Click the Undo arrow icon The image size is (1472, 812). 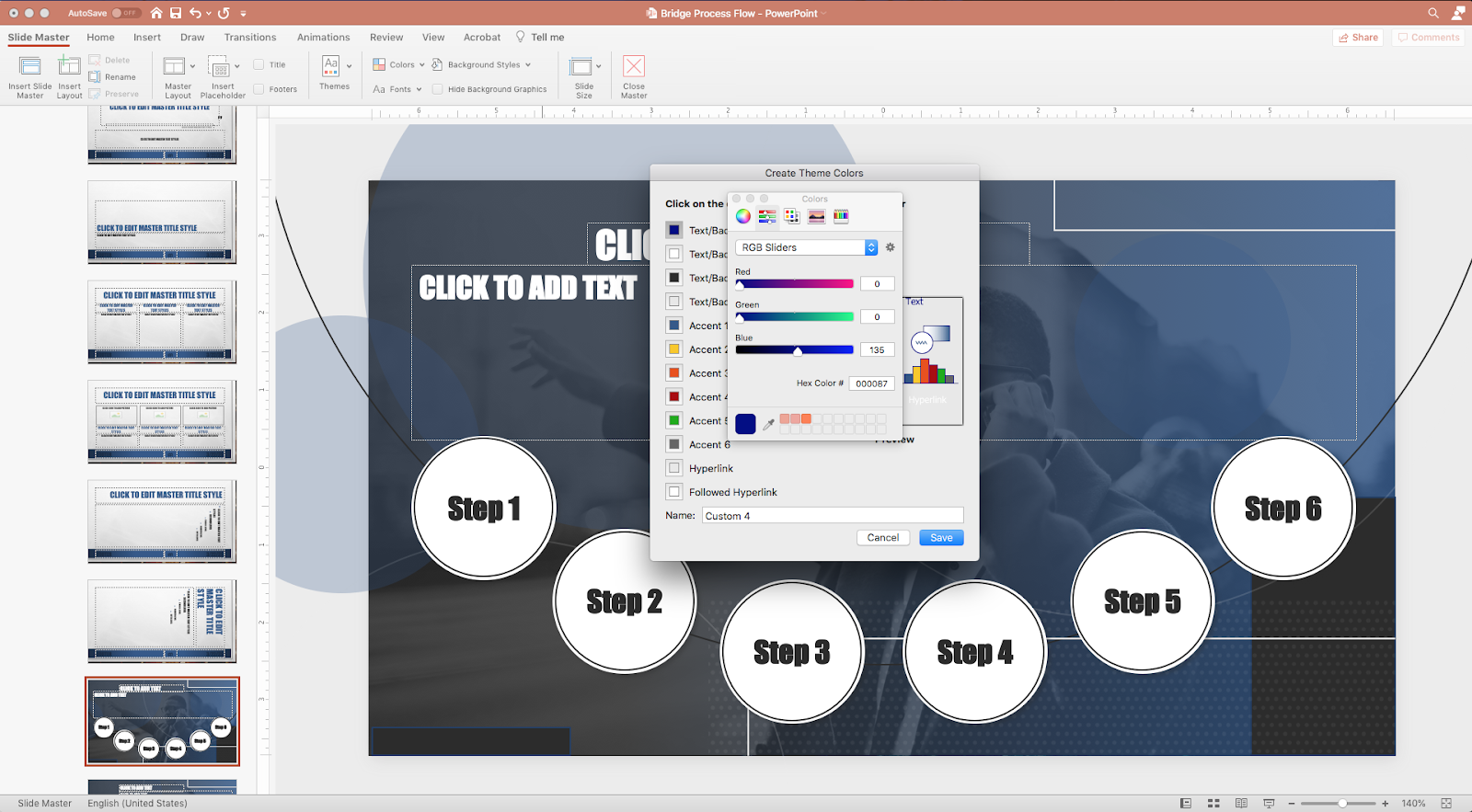[x=195, y=13]
